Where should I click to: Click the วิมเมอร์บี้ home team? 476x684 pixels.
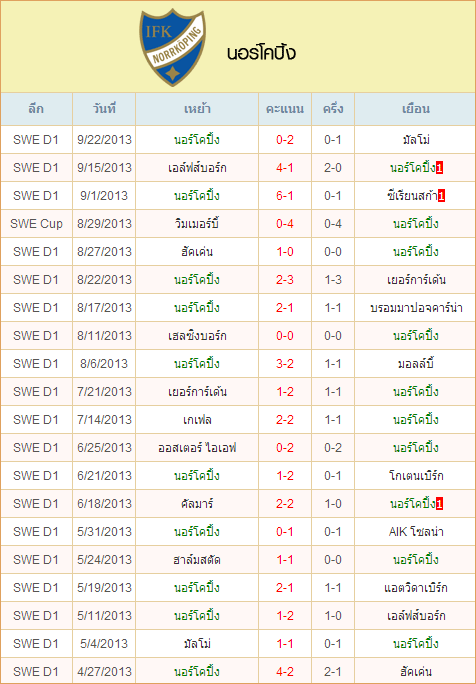(197, 224)
